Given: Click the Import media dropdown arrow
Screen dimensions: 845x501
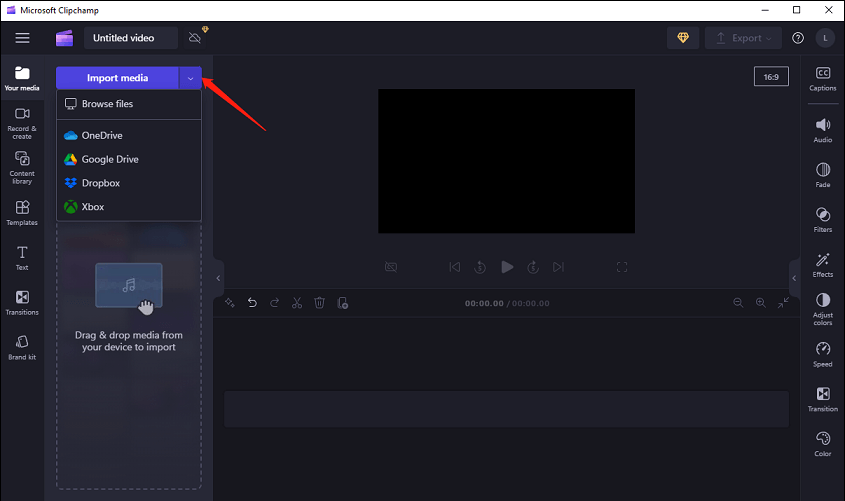Looking at the screenshot, I should 190,78.
